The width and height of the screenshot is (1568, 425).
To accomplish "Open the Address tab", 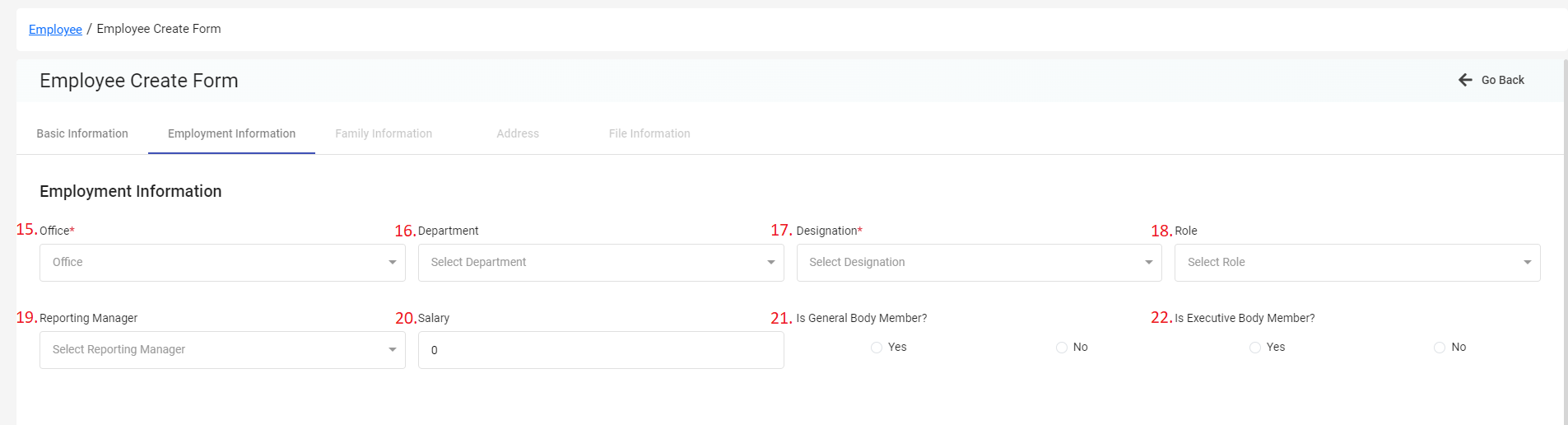I will pos(518,133).
